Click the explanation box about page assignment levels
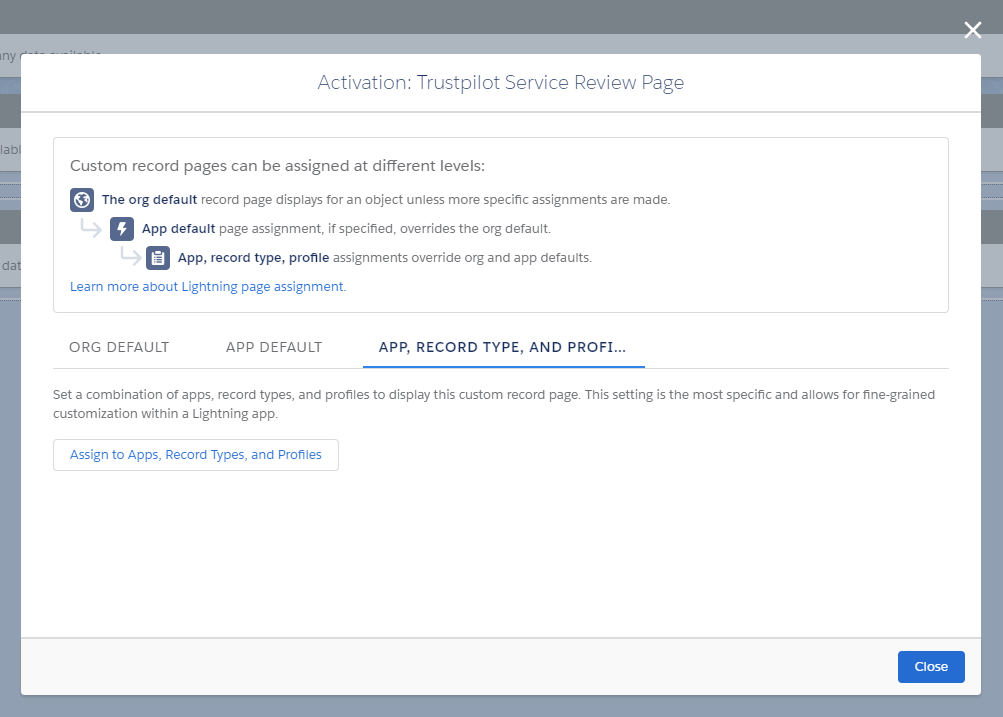Screen dimensions: 1003x717 coord(500,224)
